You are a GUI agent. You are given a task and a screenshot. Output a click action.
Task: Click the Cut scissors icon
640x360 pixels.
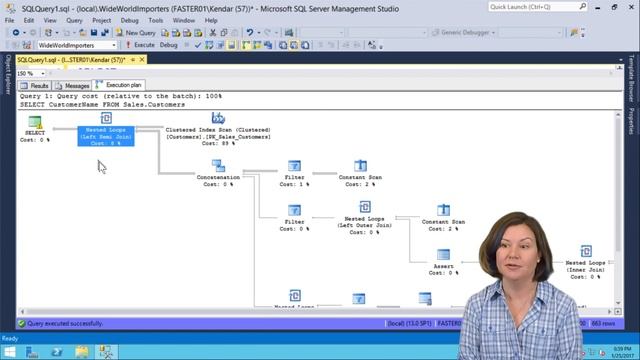[213, 33]
